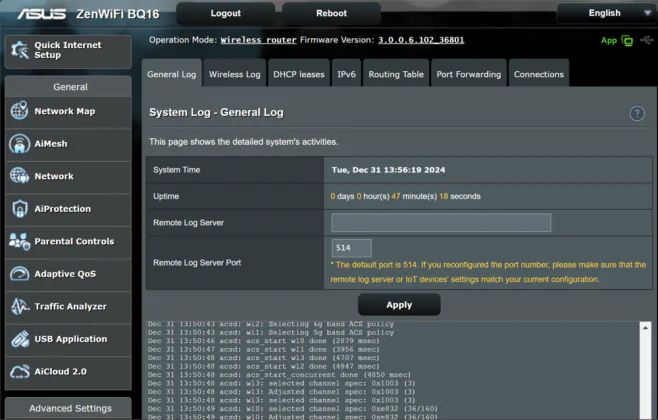Click the Logout button

226,13
